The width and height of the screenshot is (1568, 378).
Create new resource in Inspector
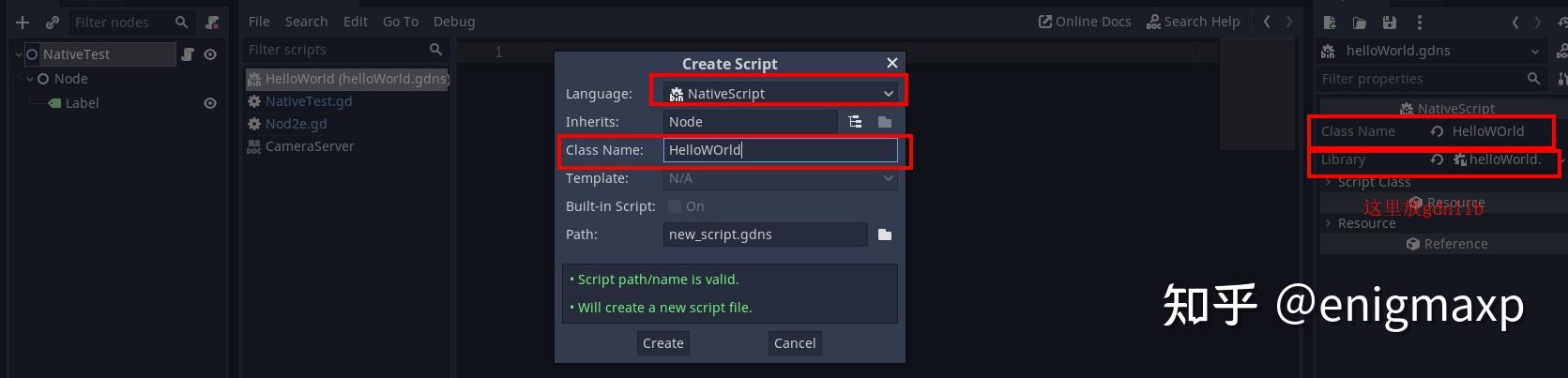pyautogui.click(x=1329, y=23)
